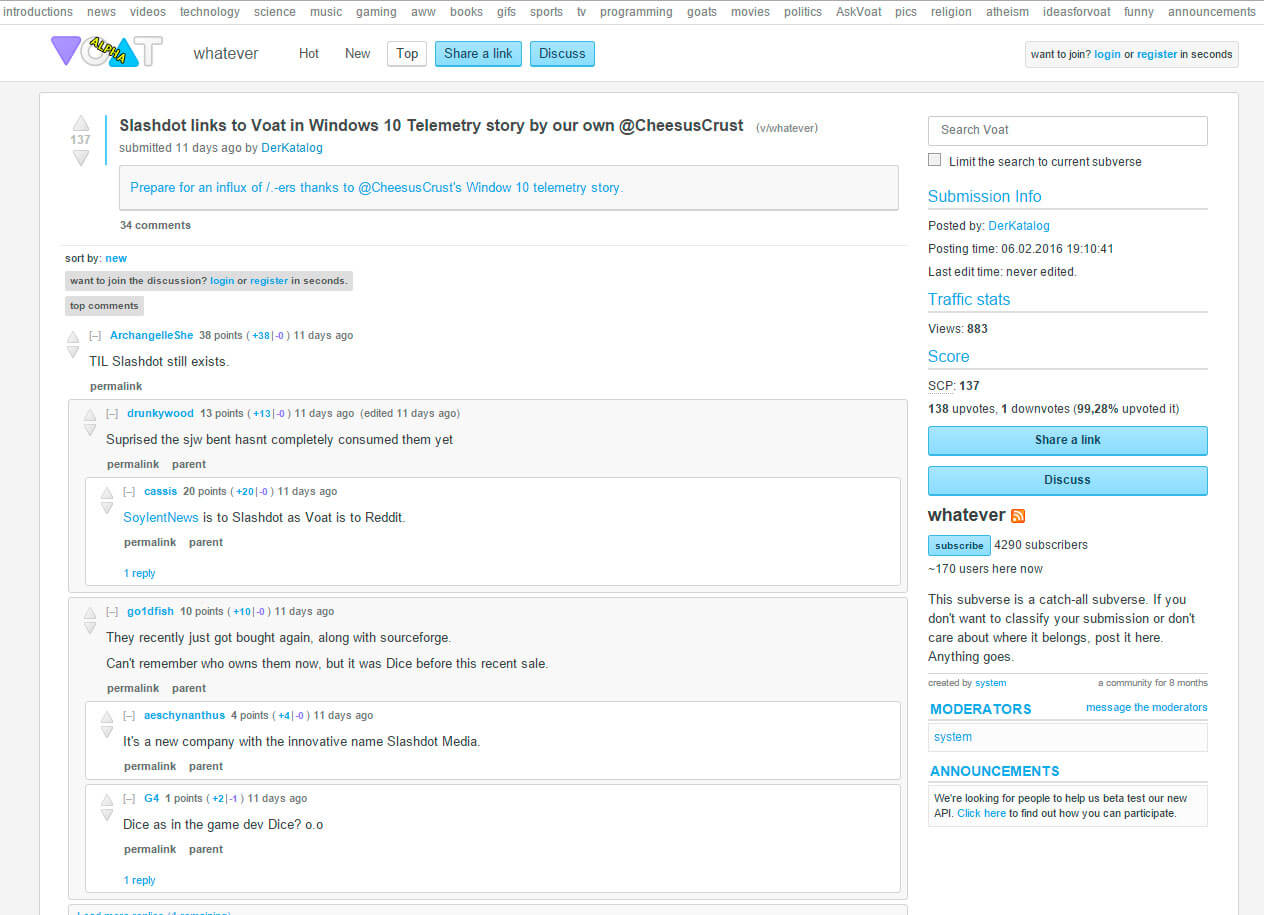Viewport: 1264px width, 915px height.
Task: Open the announcements subverse in top bar
Action: point(1212,12)
